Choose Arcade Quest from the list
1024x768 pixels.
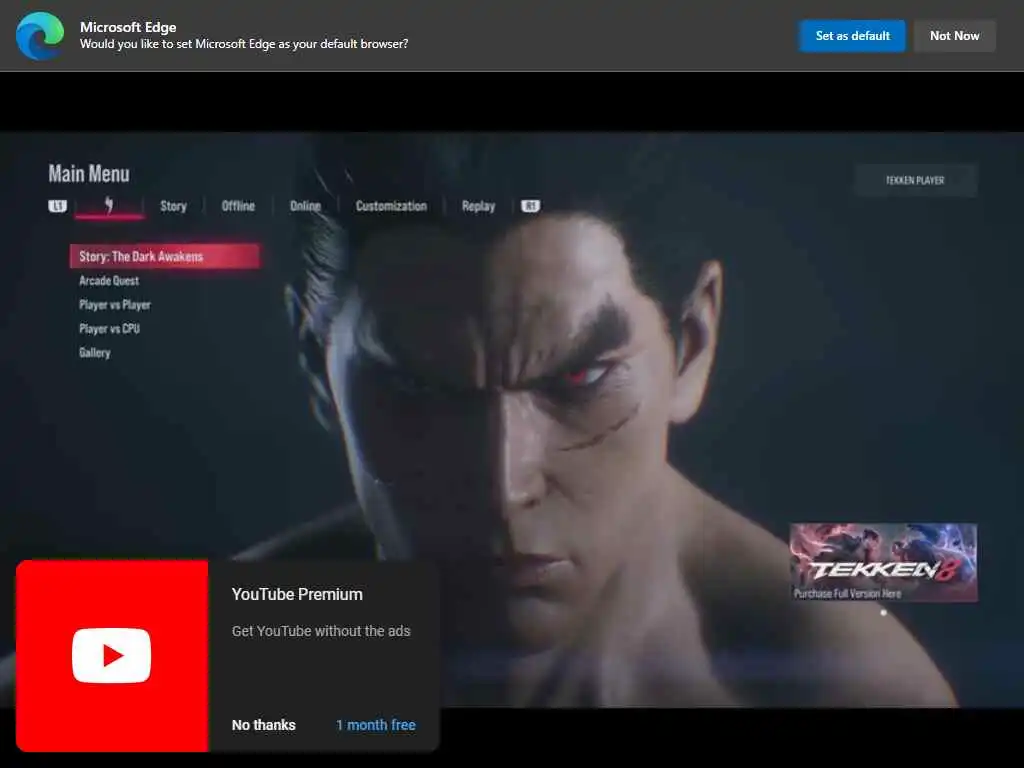pos(109,281)
